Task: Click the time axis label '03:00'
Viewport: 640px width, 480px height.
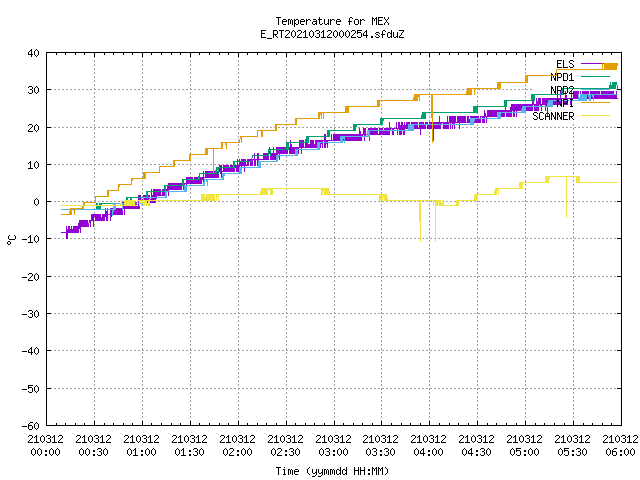Action: tap(333, 452)
